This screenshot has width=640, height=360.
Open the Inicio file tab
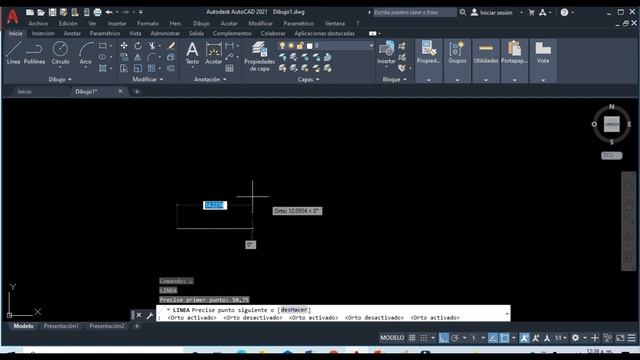tap(24, 92)
